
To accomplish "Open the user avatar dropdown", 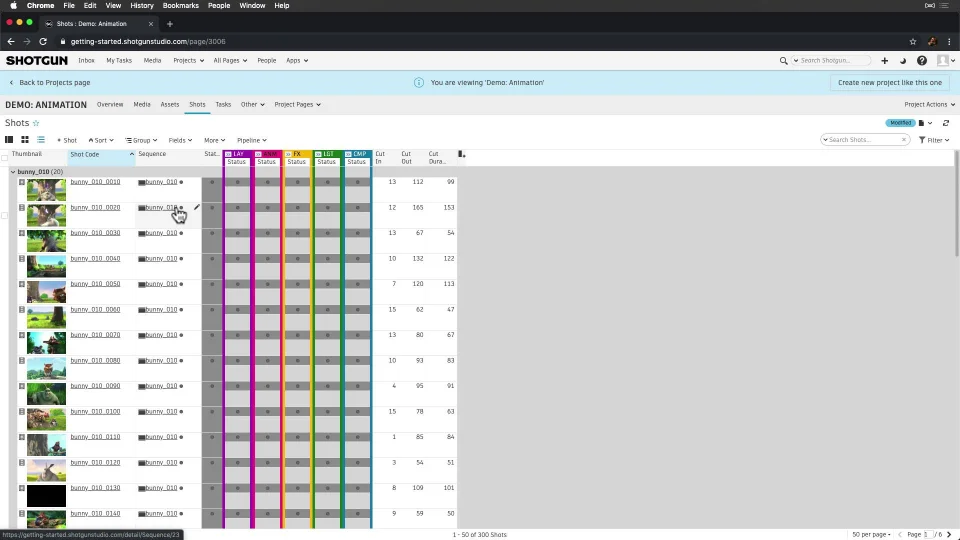I will tap(946, 61).
